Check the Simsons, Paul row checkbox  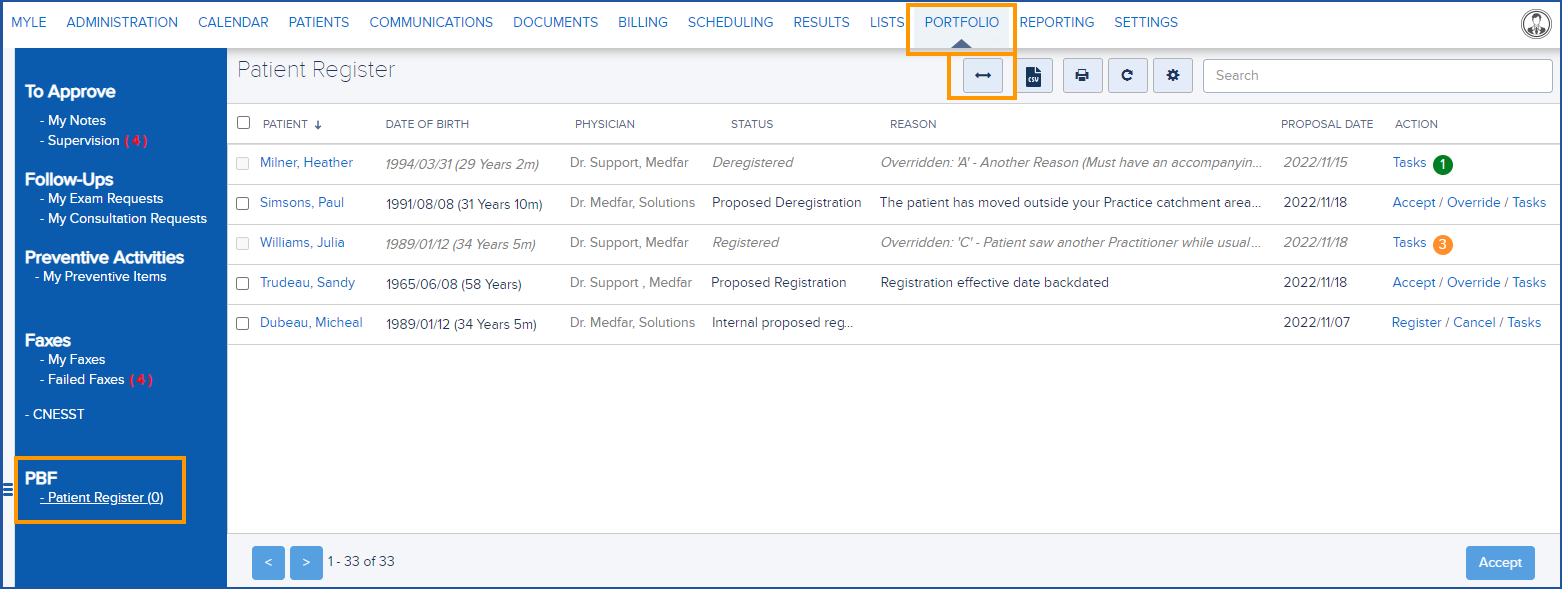coord(243,203)
